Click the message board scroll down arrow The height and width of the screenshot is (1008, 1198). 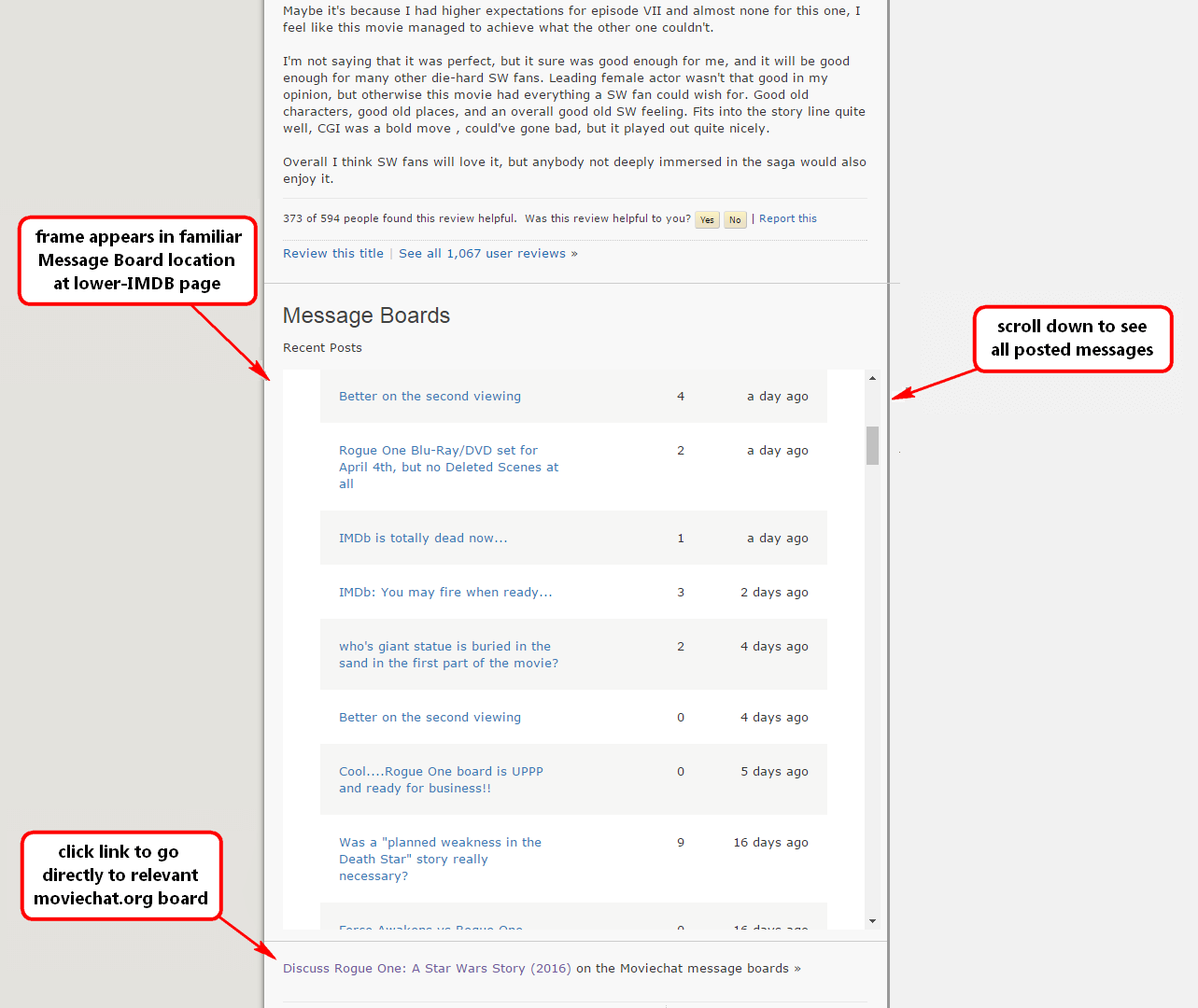tap(872, 921)
